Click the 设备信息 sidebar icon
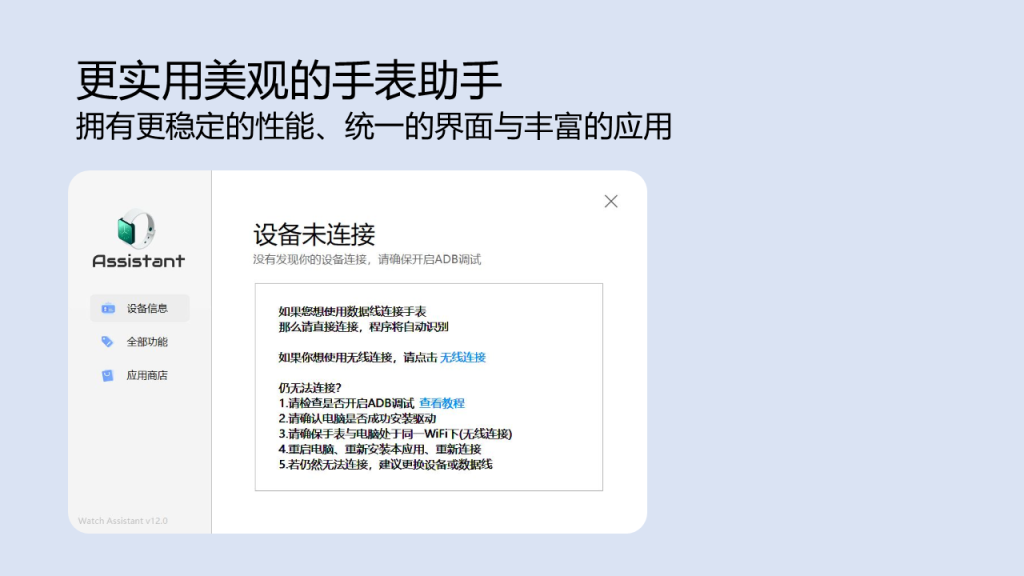Viewport: 1024px width, 576px height. click(x=108, y=308)
